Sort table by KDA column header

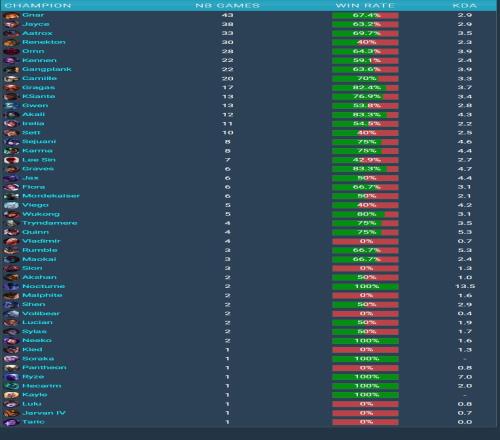click(465, 6)
